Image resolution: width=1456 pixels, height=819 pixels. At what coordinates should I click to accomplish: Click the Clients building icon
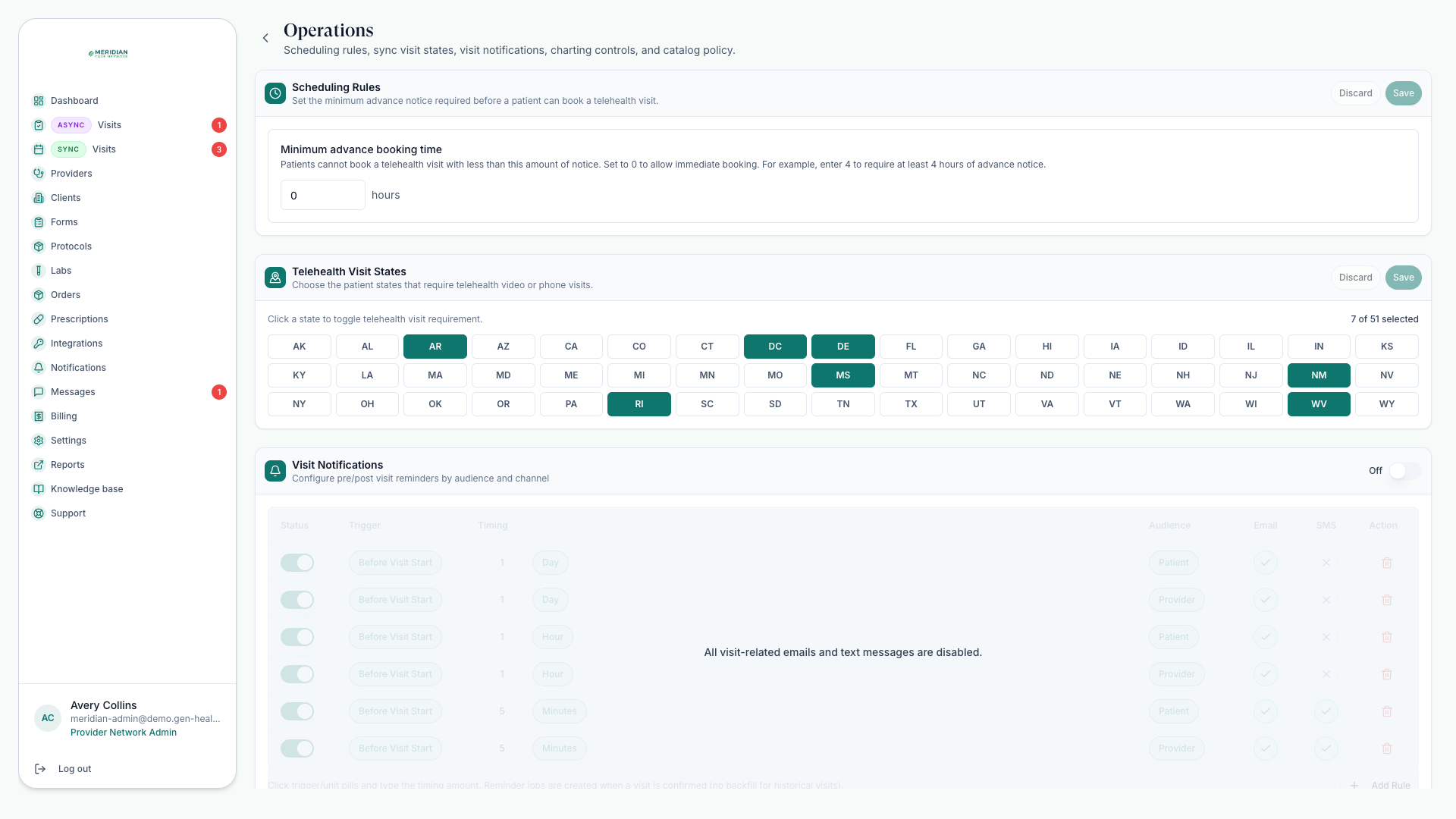pyautogui.click(x=39, y=198)
